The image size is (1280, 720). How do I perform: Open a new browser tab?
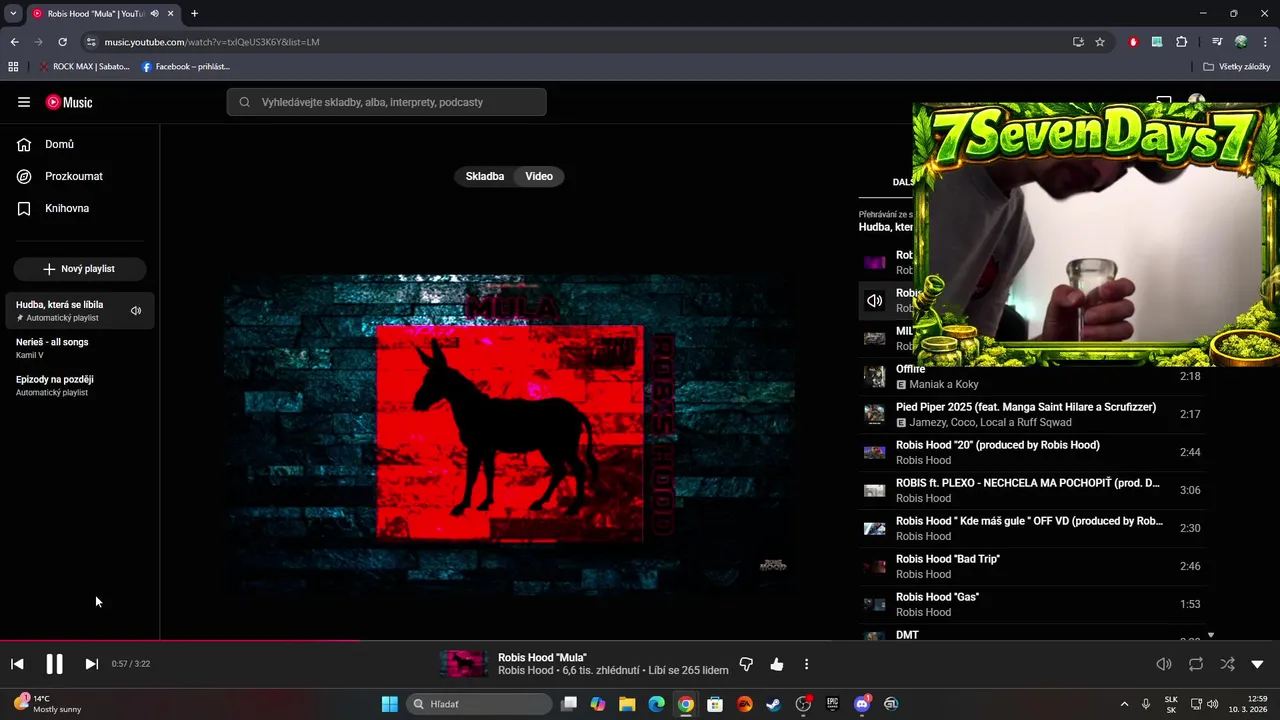pos(194,13)
